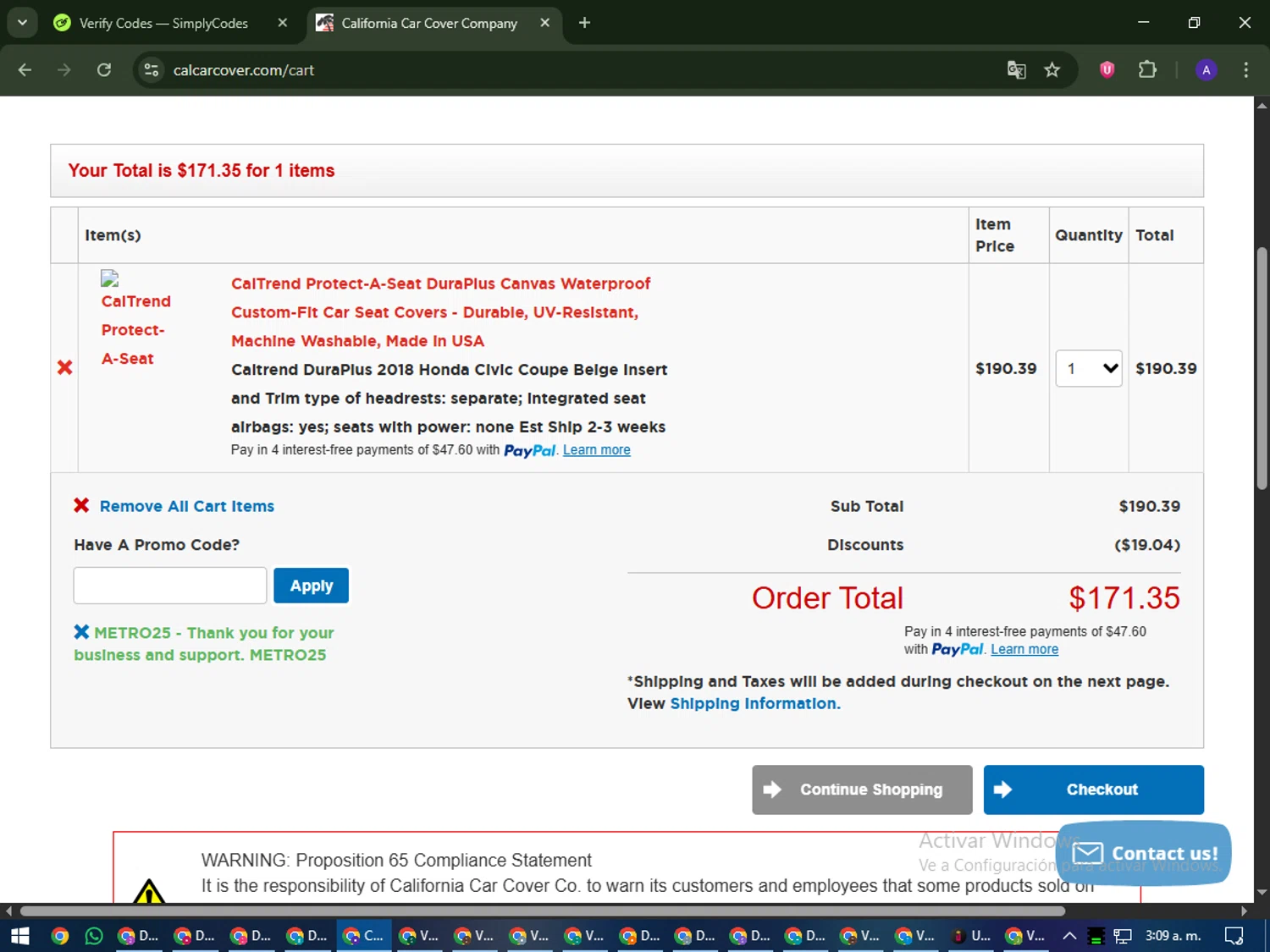Image resolution: width=1270 pixels, height=952 pixels.
Task: Open the tab search chevron
Action: (22, 23)
